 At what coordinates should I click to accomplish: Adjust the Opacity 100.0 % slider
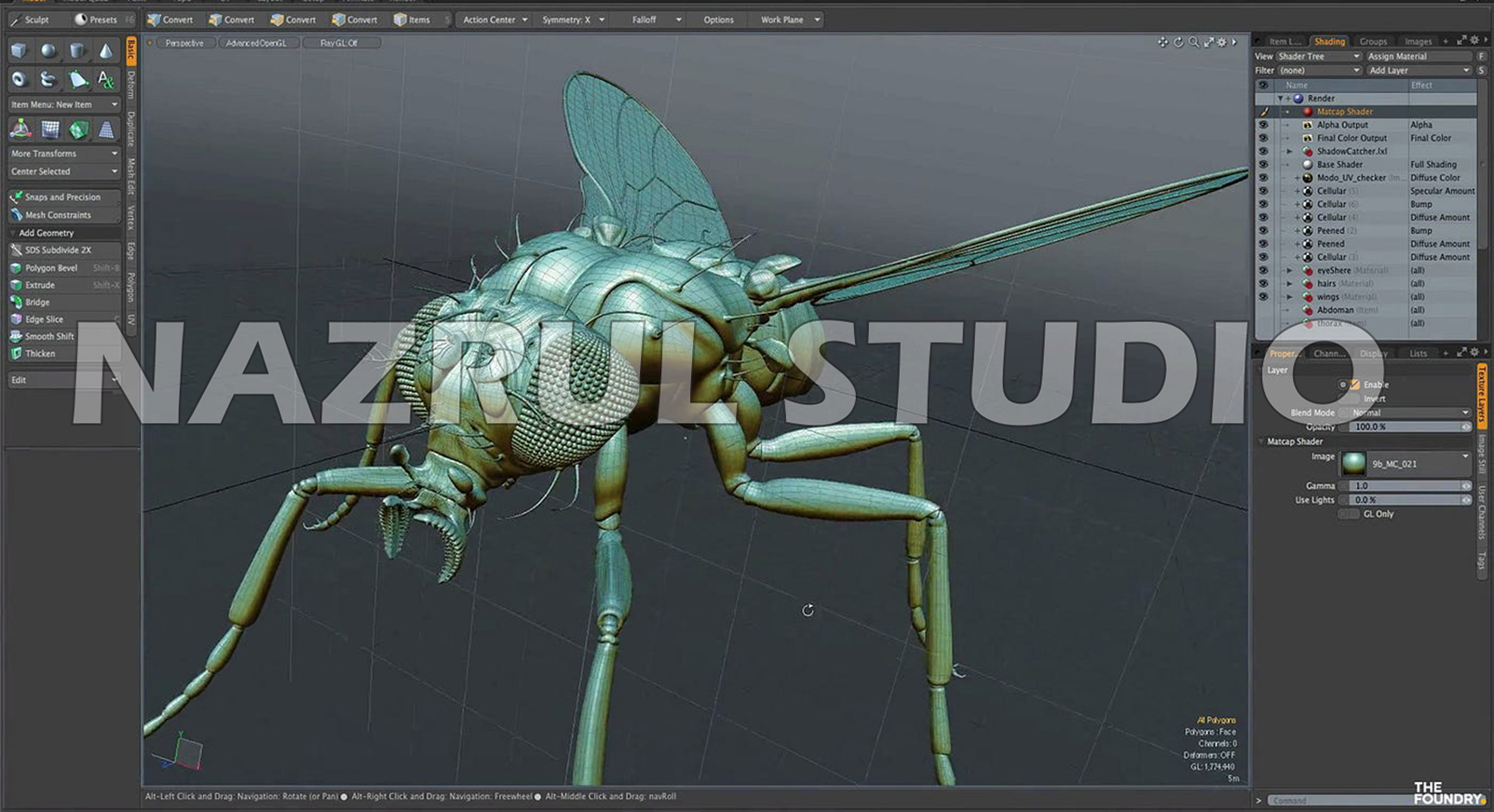[1408, 426]
